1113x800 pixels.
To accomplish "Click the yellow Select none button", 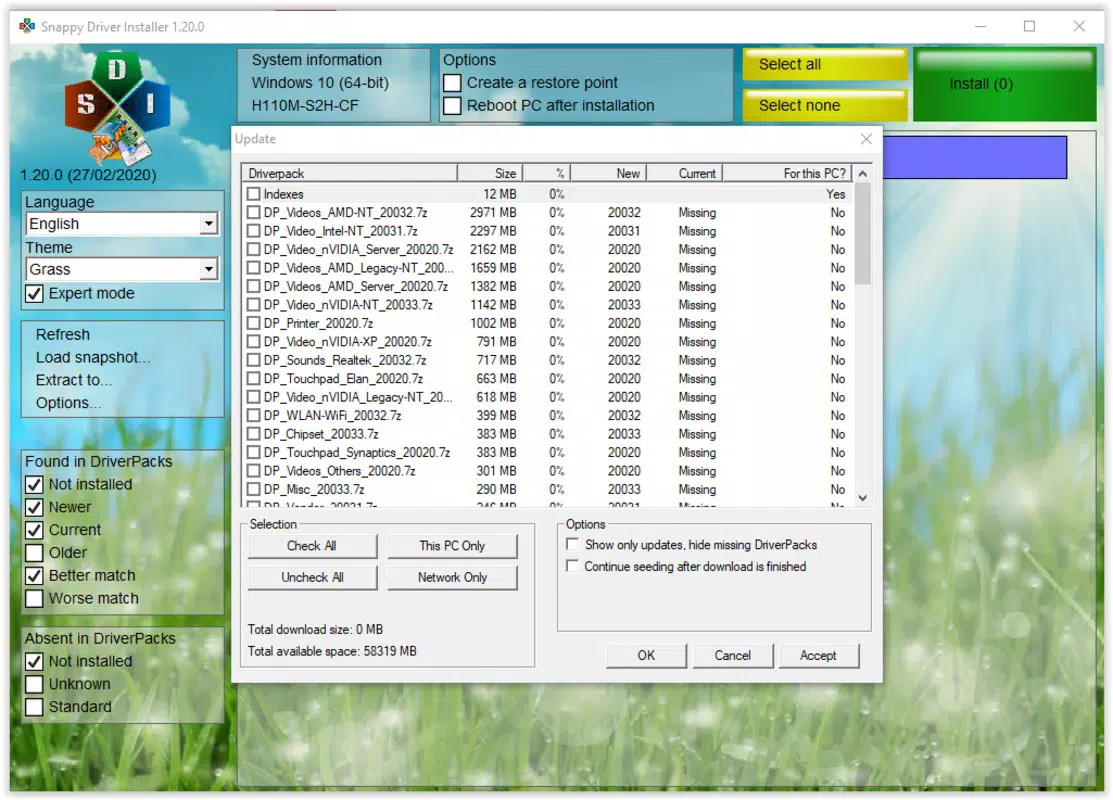I will (x=825, y=106).
